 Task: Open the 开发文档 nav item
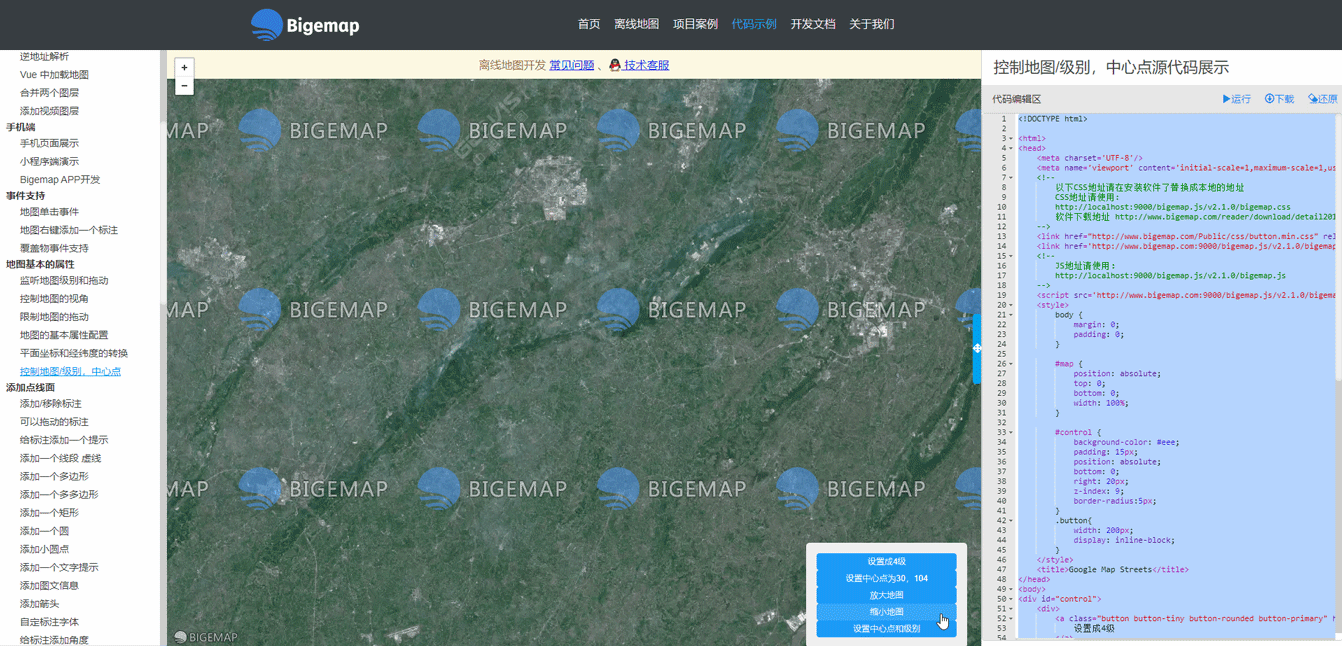813,24
